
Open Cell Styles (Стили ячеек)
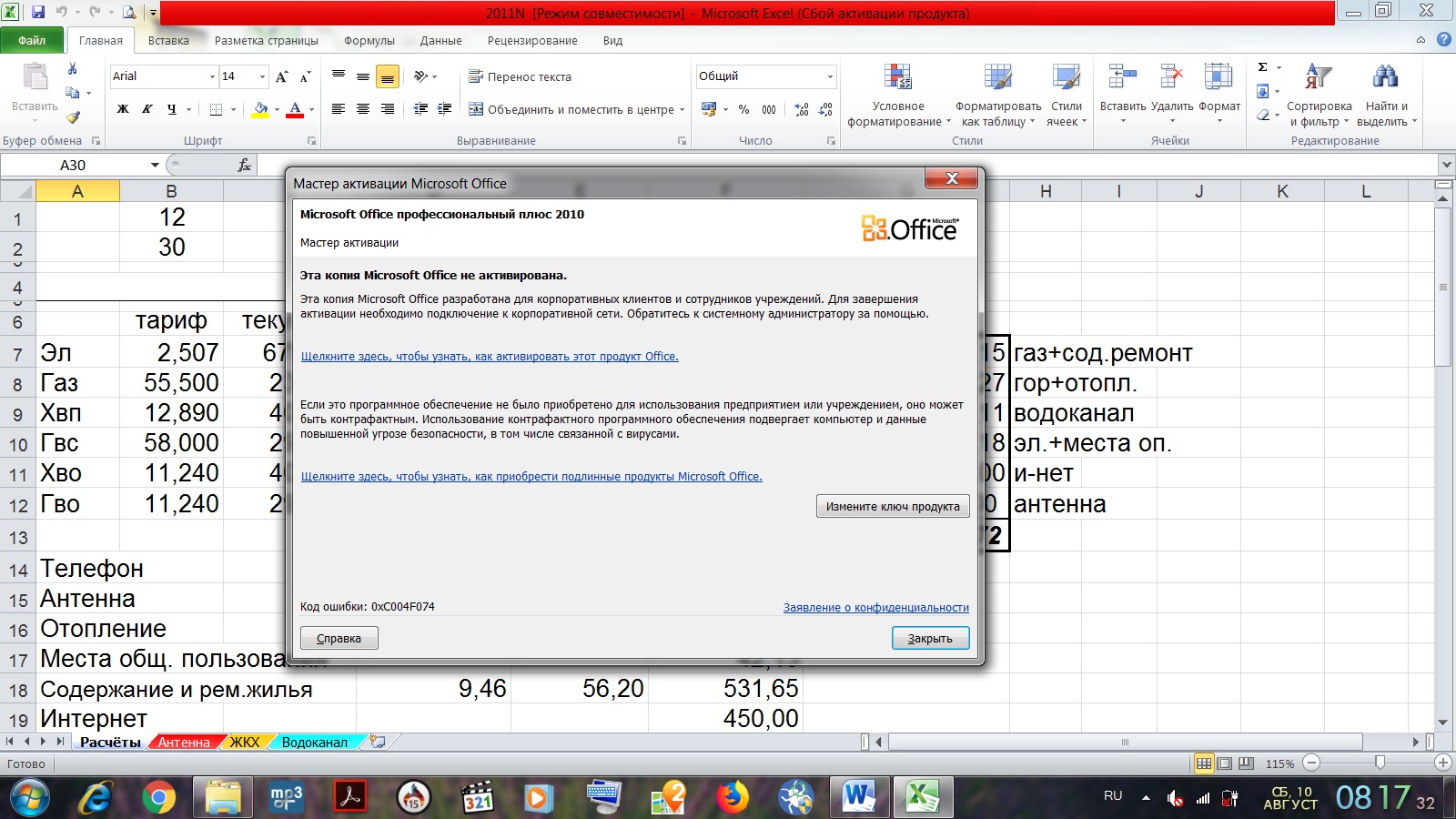click(x=1067, y=95)
